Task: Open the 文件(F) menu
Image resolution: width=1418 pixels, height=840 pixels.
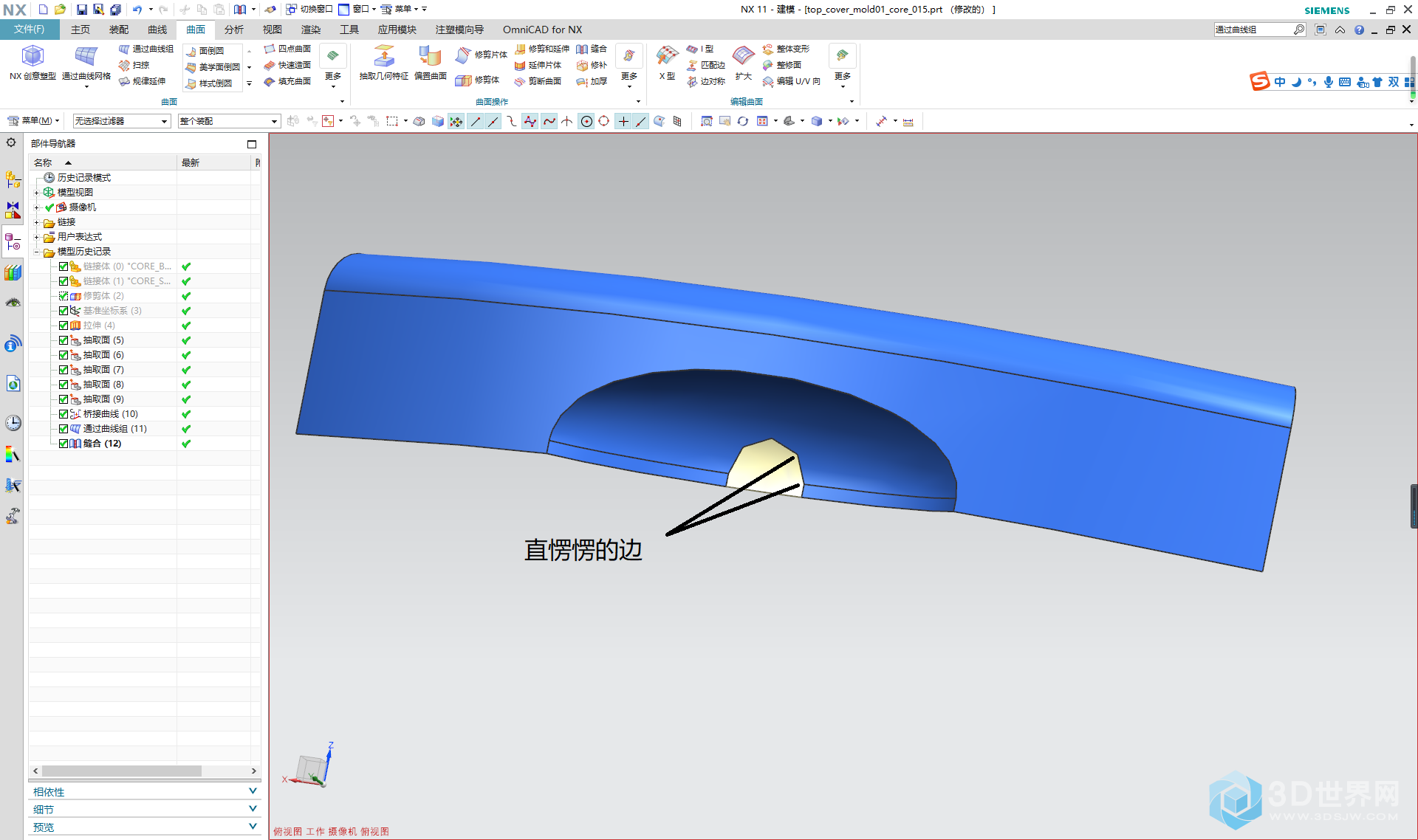Action: [x=30, y=30]
